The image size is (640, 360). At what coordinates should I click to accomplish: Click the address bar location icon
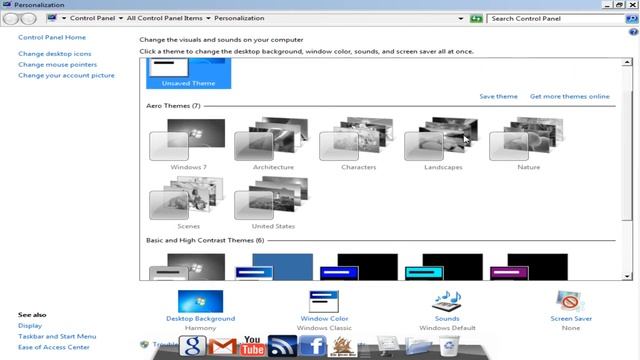(x=52, y=18)
